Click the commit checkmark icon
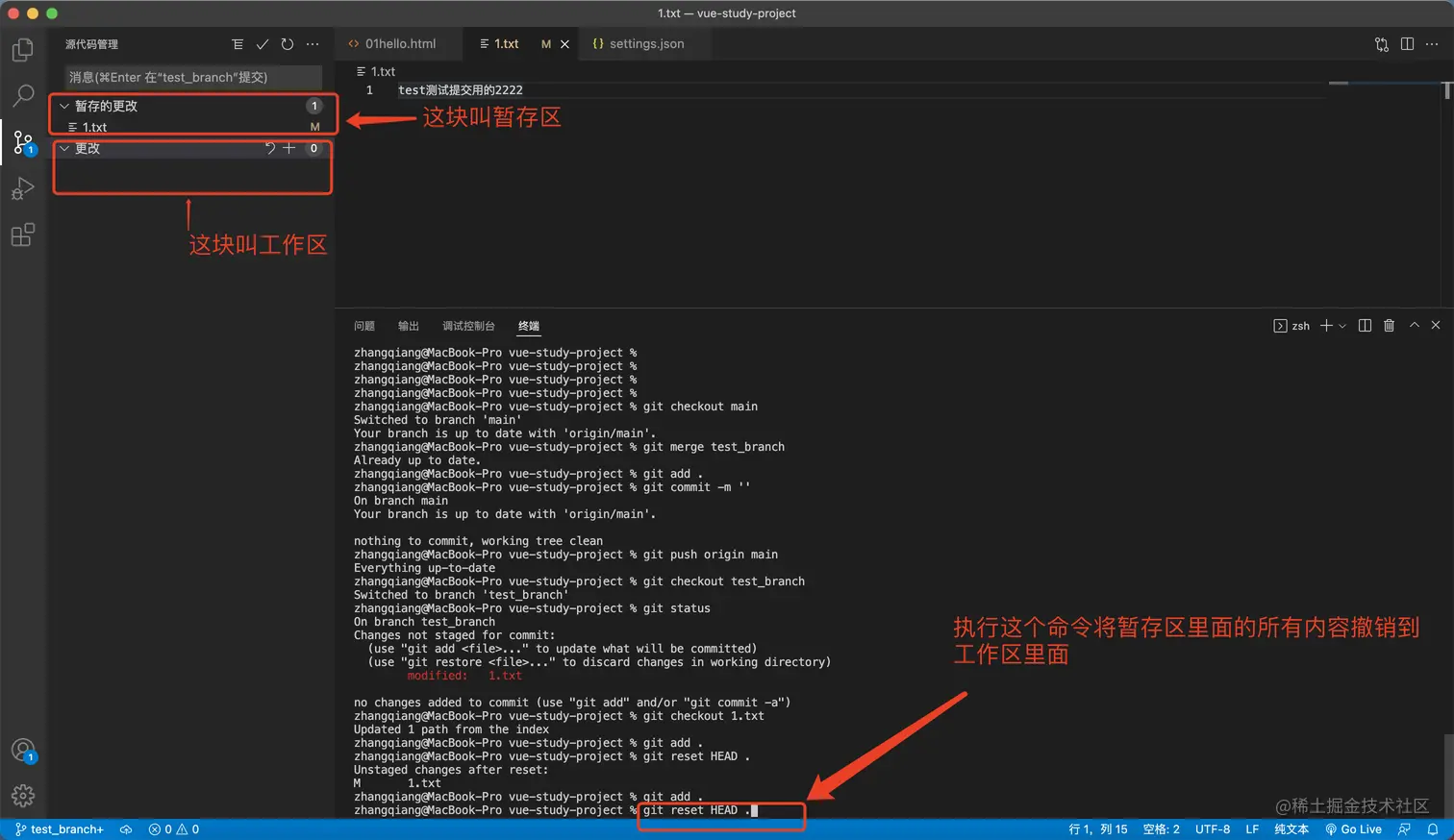Image resolution: width=1454 pixels, height=840 pixels. (x=263, y=44)
